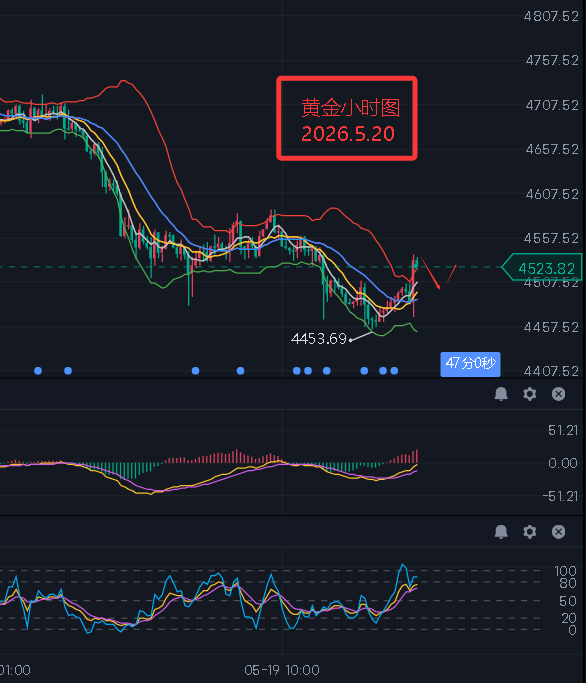586x683 pixels.
Task: Close the MACD indicator panel
Action: (x=558, y=394)
